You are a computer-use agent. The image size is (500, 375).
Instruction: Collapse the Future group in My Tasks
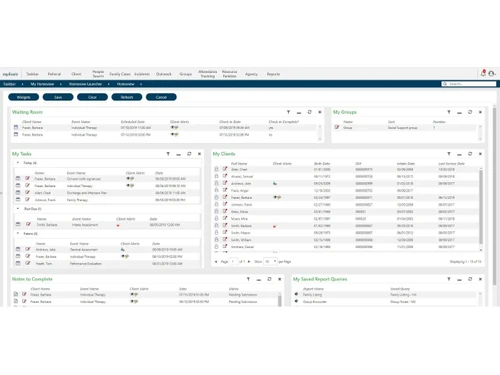pyautogui.click(x=18, y=233)
